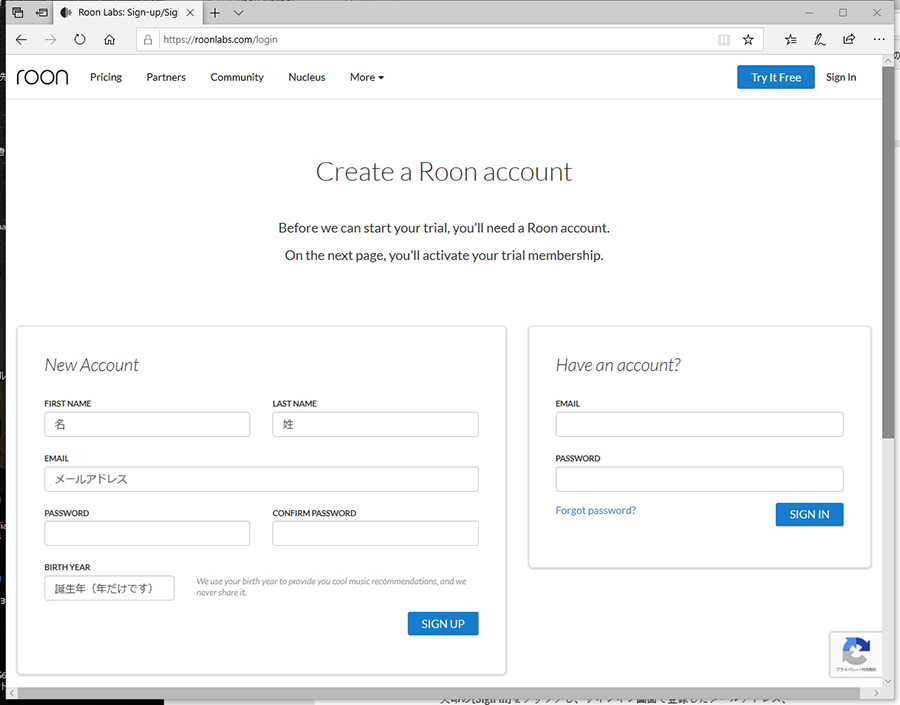
Task: Open the Community menu item
Action: [x=237, y=77]
